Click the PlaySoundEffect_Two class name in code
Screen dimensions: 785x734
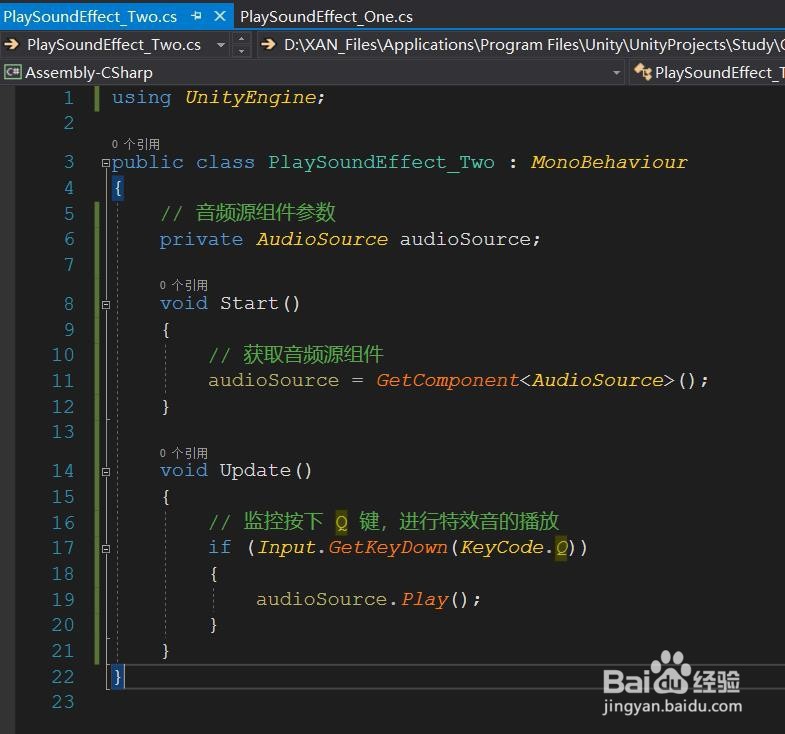[x=381, y=163]
